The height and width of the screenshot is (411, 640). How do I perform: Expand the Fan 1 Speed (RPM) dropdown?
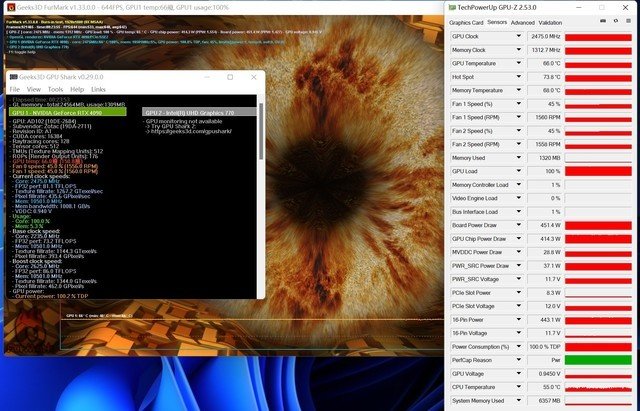point(518,117)
